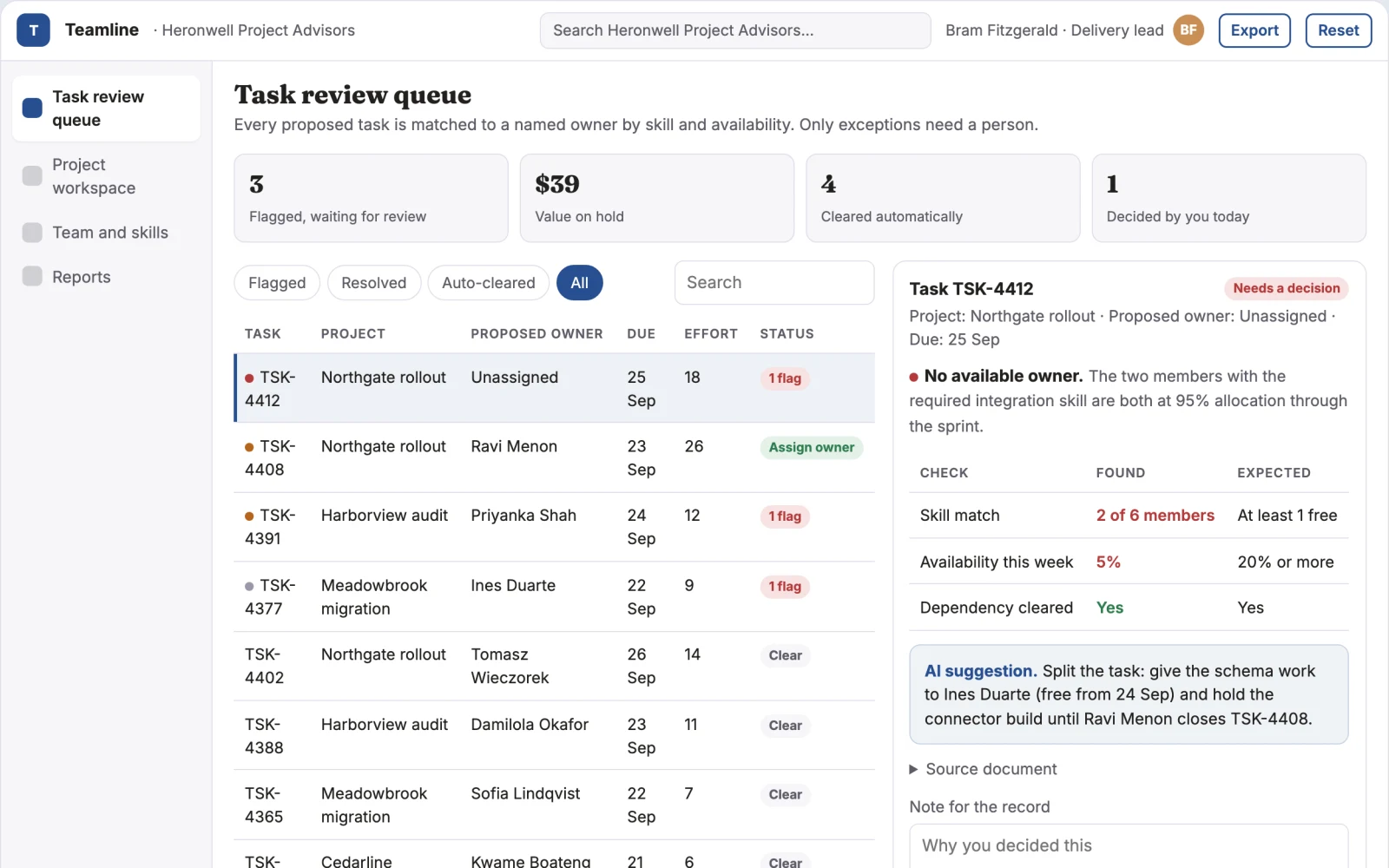Select the TSK-4388 task cell
The image size is (1389, 868).
pyautogui.click(x=273, y=736)
